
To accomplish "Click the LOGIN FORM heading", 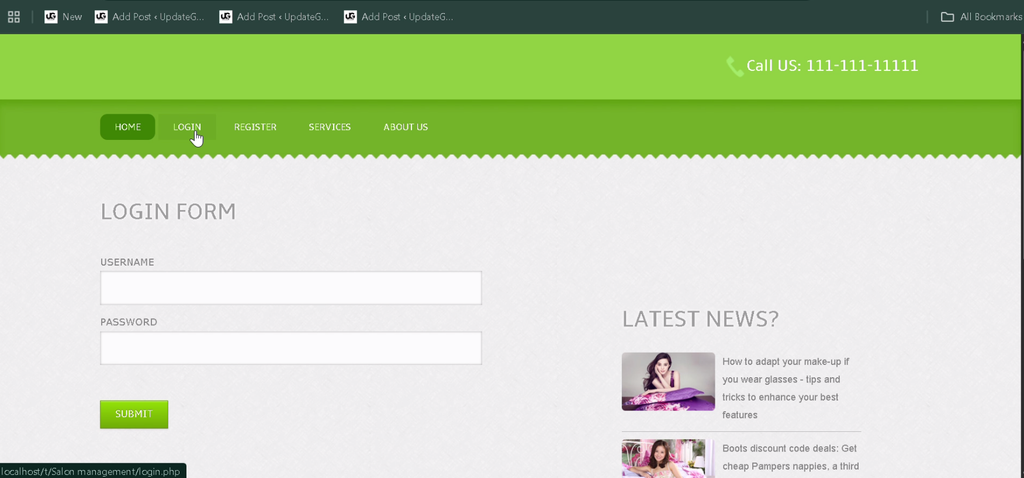I will [x=168, y=212].
